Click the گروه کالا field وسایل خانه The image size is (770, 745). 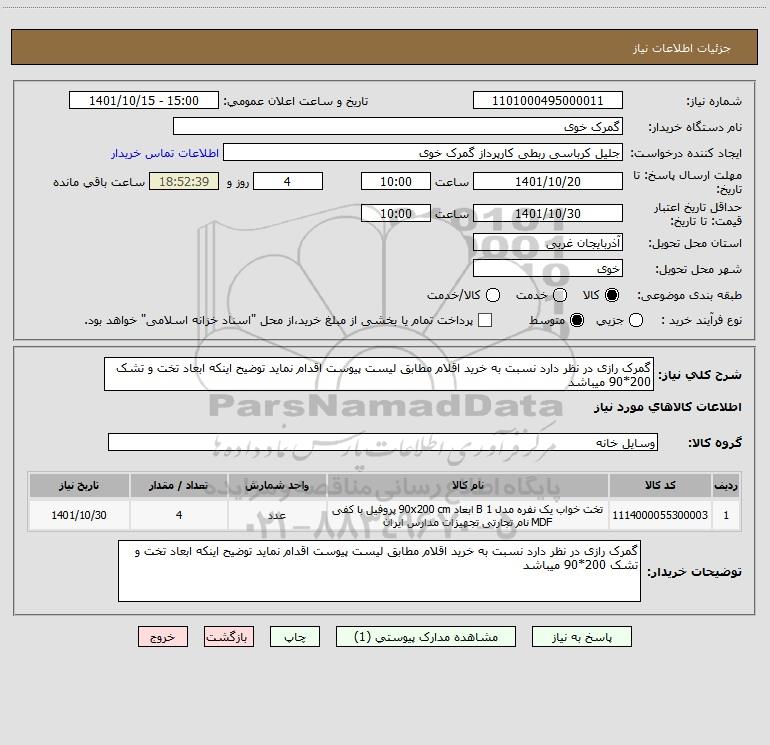click(383, 442)
